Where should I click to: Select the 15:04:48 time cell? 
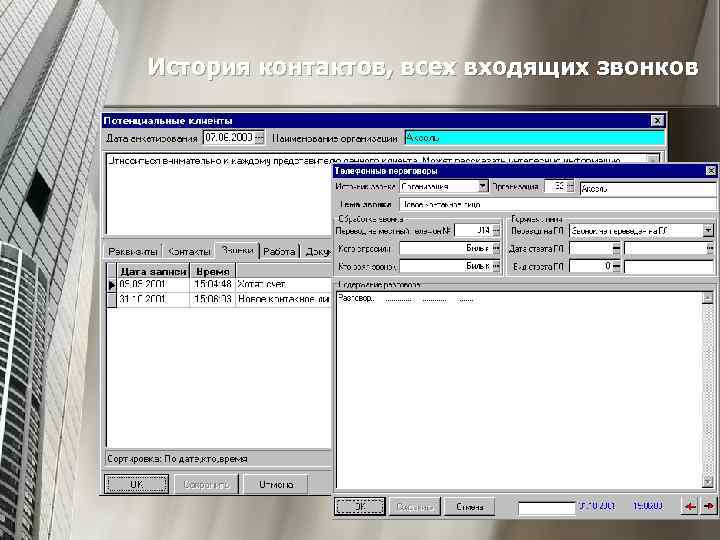click(213, 285)
